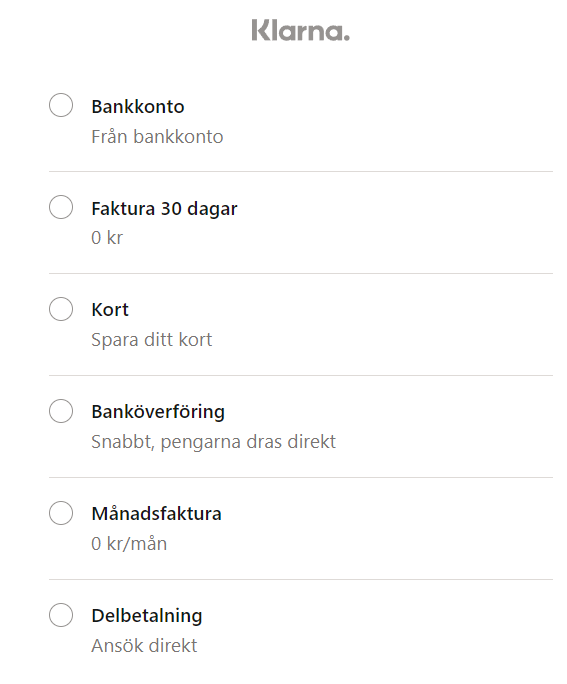The width and height of the screenshot is (567, 684).
Task: Click the 'Faktura 30 dagar' heading text
Action: [164, 209]
